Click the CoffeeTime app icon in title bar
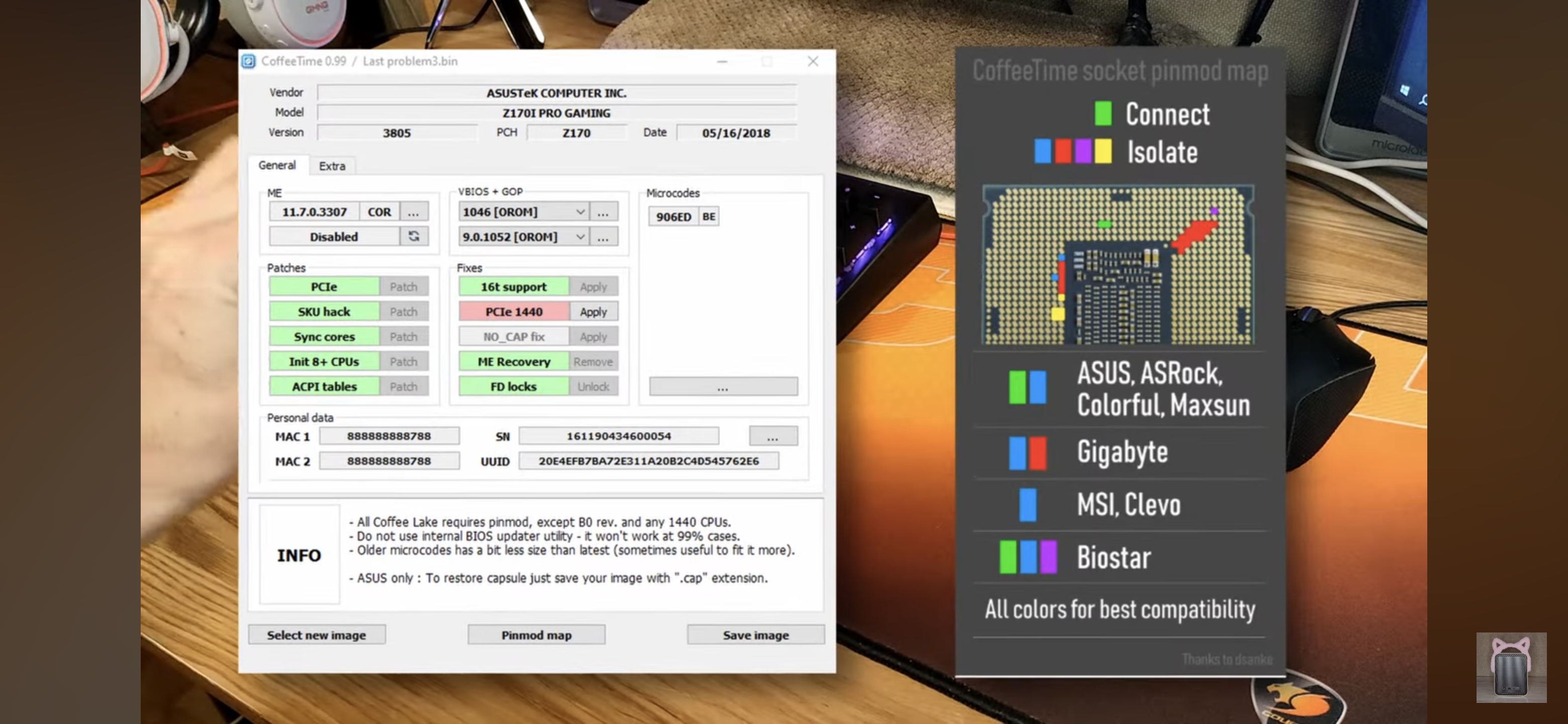 click(x=248, y=61)
